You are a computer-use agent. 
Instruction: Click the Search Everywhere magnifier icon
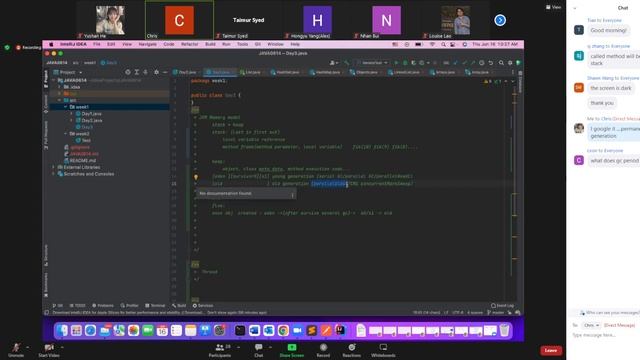tap(501, 63)
